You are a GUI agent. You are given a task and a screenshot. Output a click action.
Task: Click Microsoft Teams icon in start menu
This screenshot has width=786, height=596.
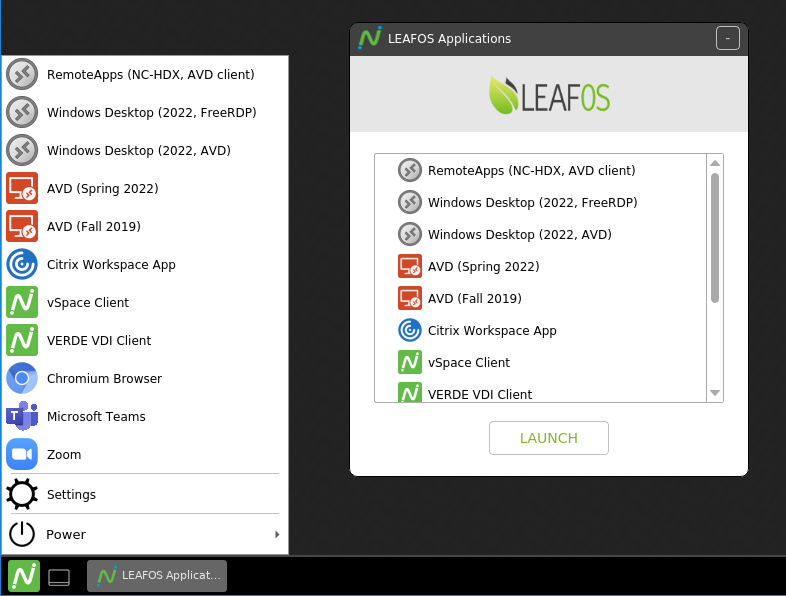[x=22, y=416]
